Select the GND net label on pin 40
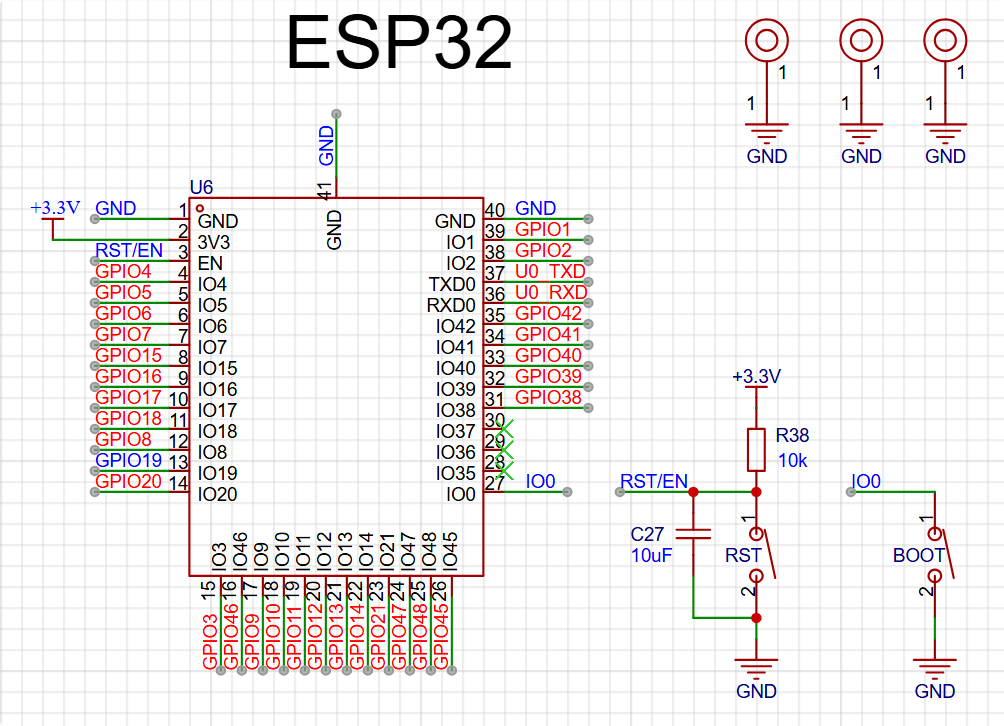The height and width of the screenshot is (726, 1004). coord(535,209)
